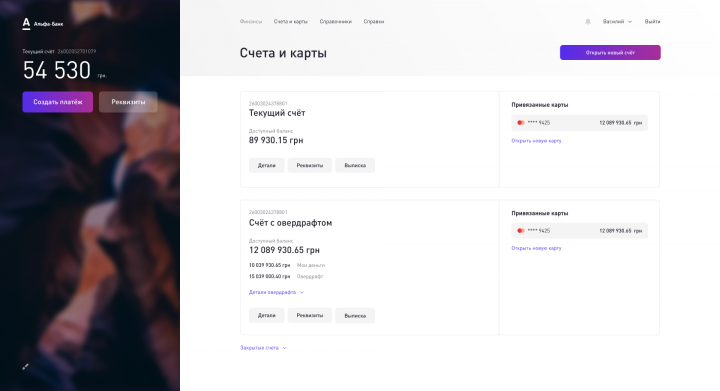
Task: Click the Выйти logout link
Action: coord(652,22)
